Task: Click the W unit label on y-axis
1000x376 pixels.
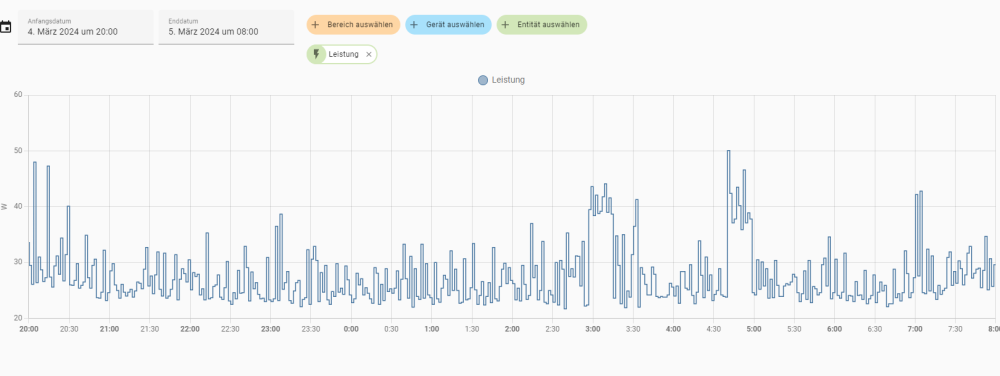Action: point(4,206)
